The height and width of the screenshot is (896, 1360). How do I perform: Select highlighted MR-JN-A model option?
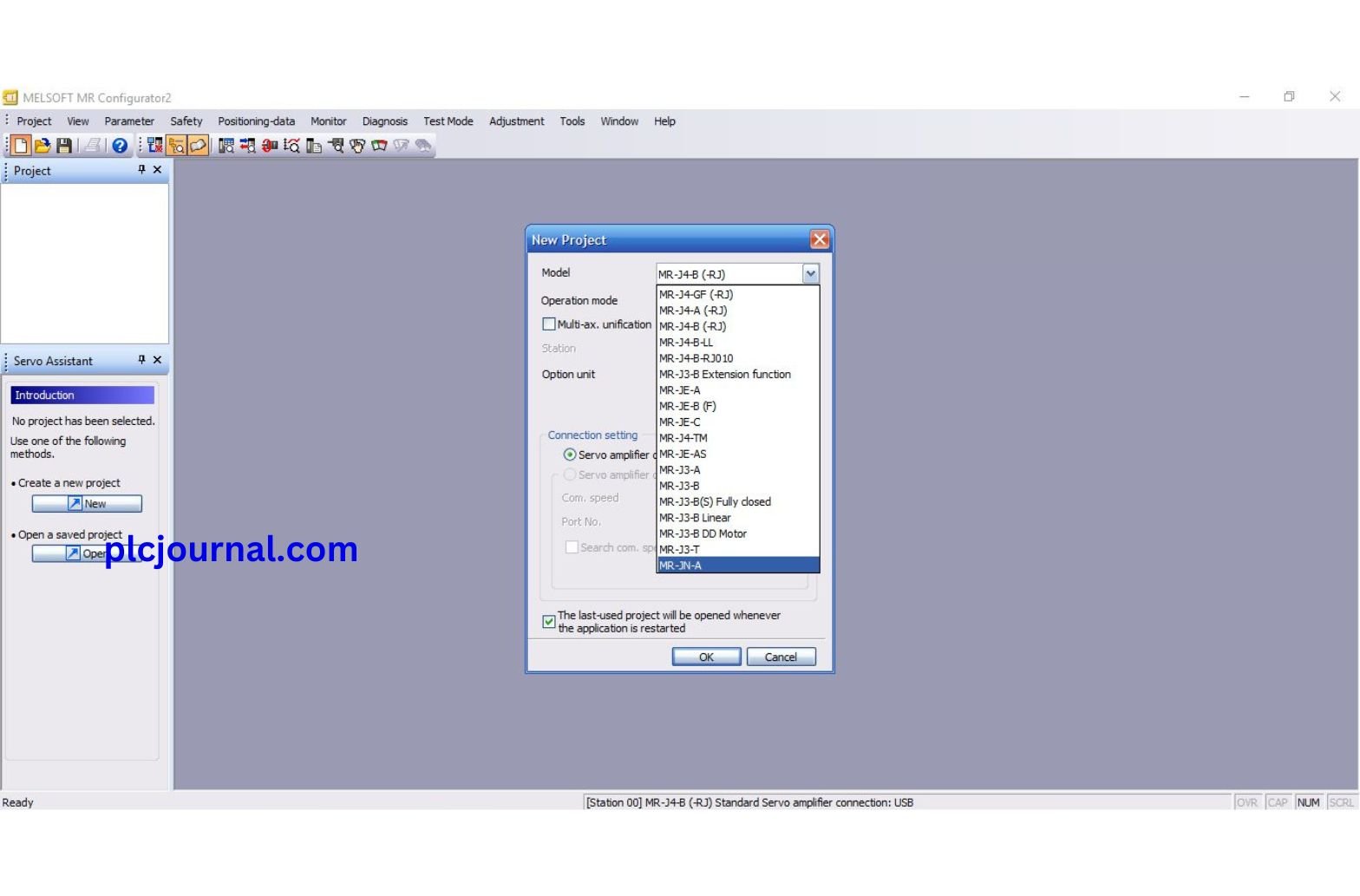click(738, 566)
